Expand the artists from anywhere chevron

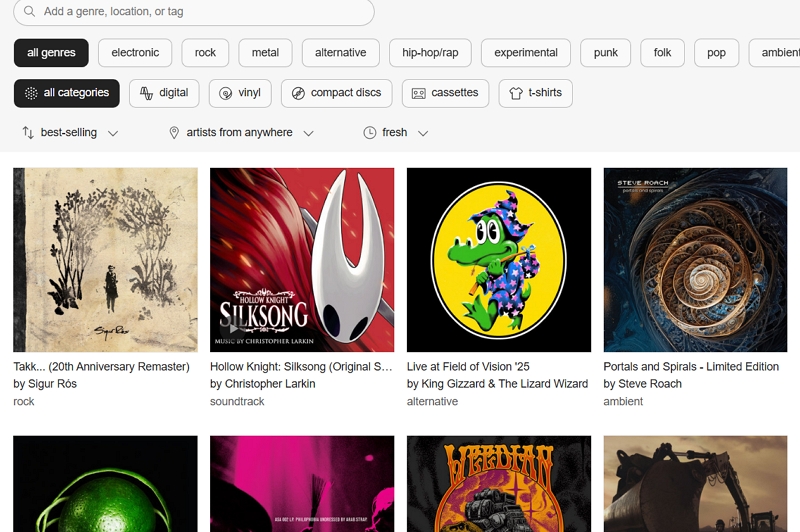tap(308, 133)
